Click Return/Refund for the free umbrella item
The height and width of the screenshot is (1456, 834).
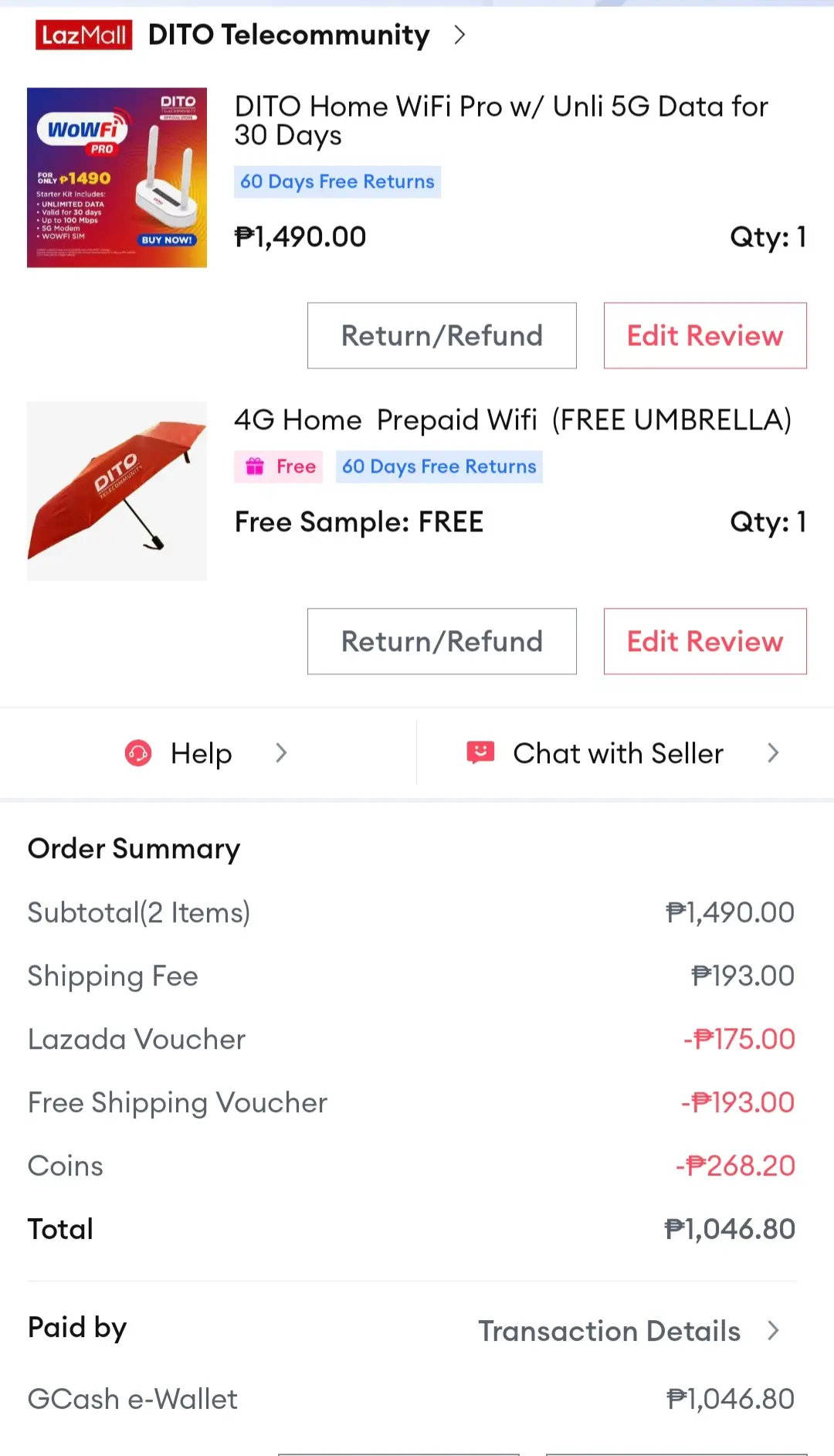tap(442, 641)
